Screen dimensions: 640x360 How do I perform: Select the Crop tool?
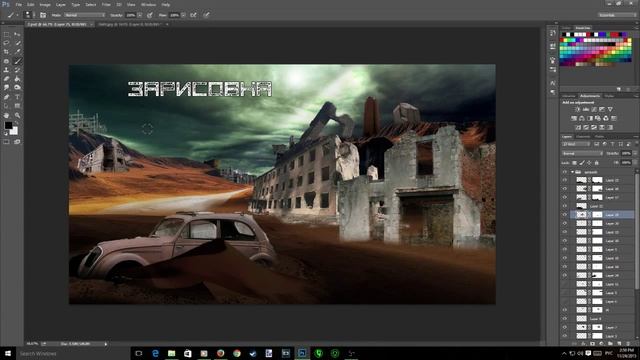(7, 52)
